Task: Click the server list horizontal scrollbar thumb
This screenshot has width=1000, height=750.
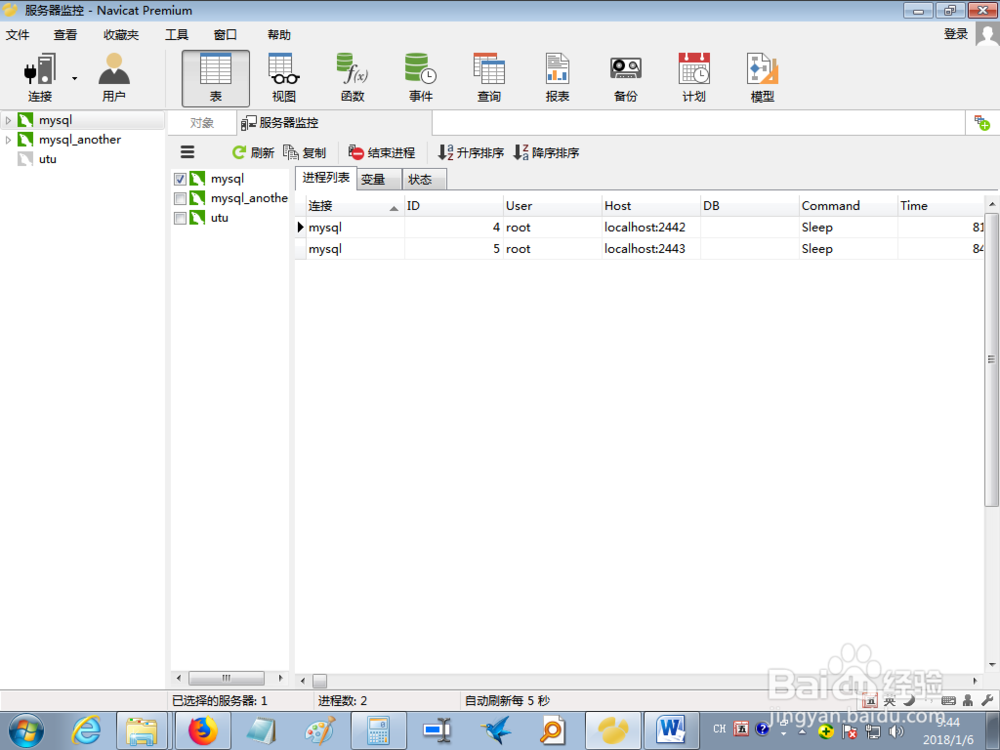Action: point(226,678)
